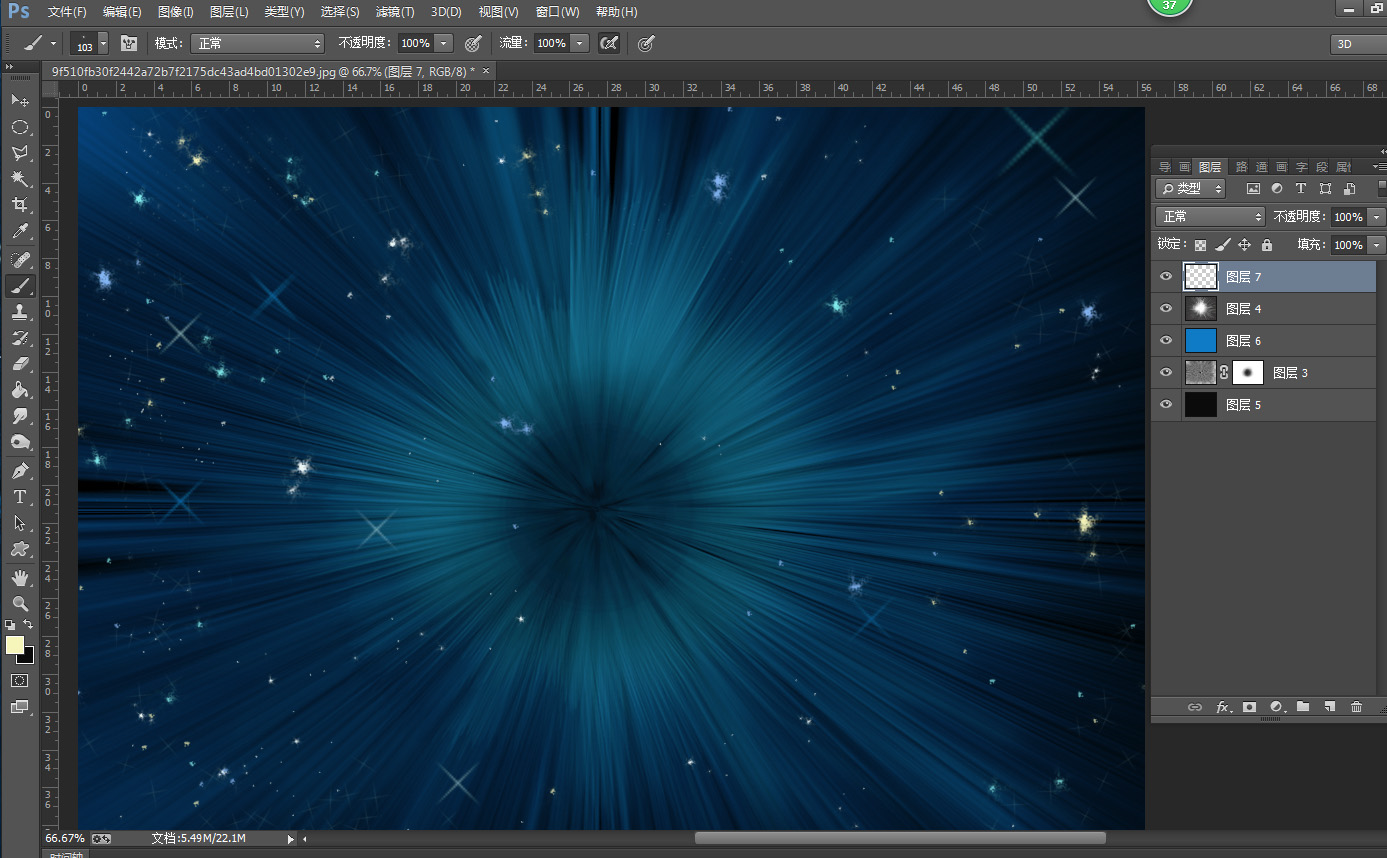The image size is (1387, 858).
Task: Select the Sponge tool
Action: pos(19,442)
